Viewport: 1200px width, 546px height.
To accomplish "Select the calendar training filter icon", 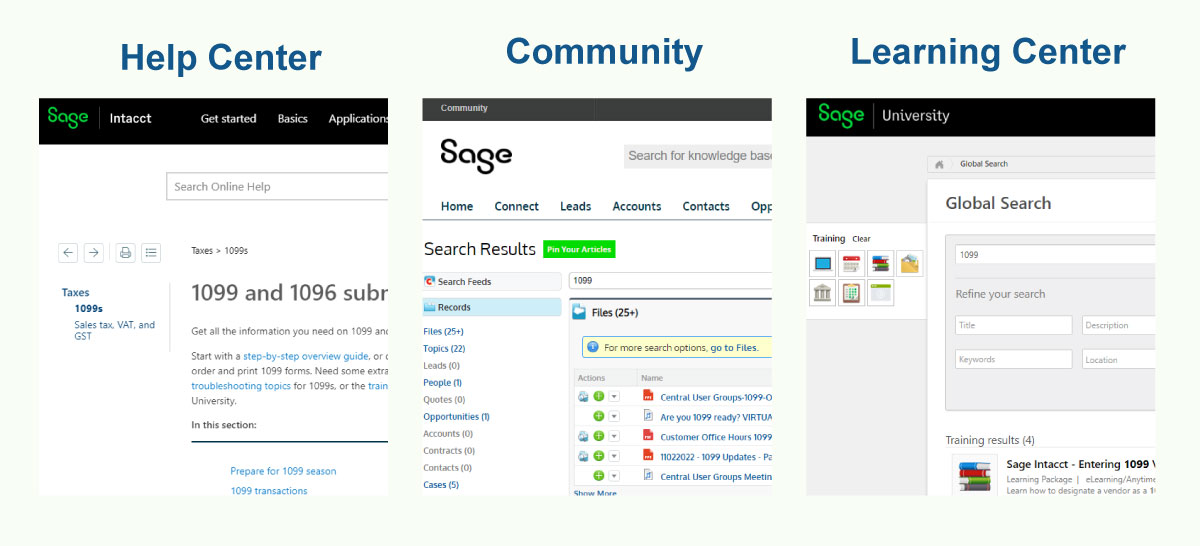I will click(x=852, y=264).
